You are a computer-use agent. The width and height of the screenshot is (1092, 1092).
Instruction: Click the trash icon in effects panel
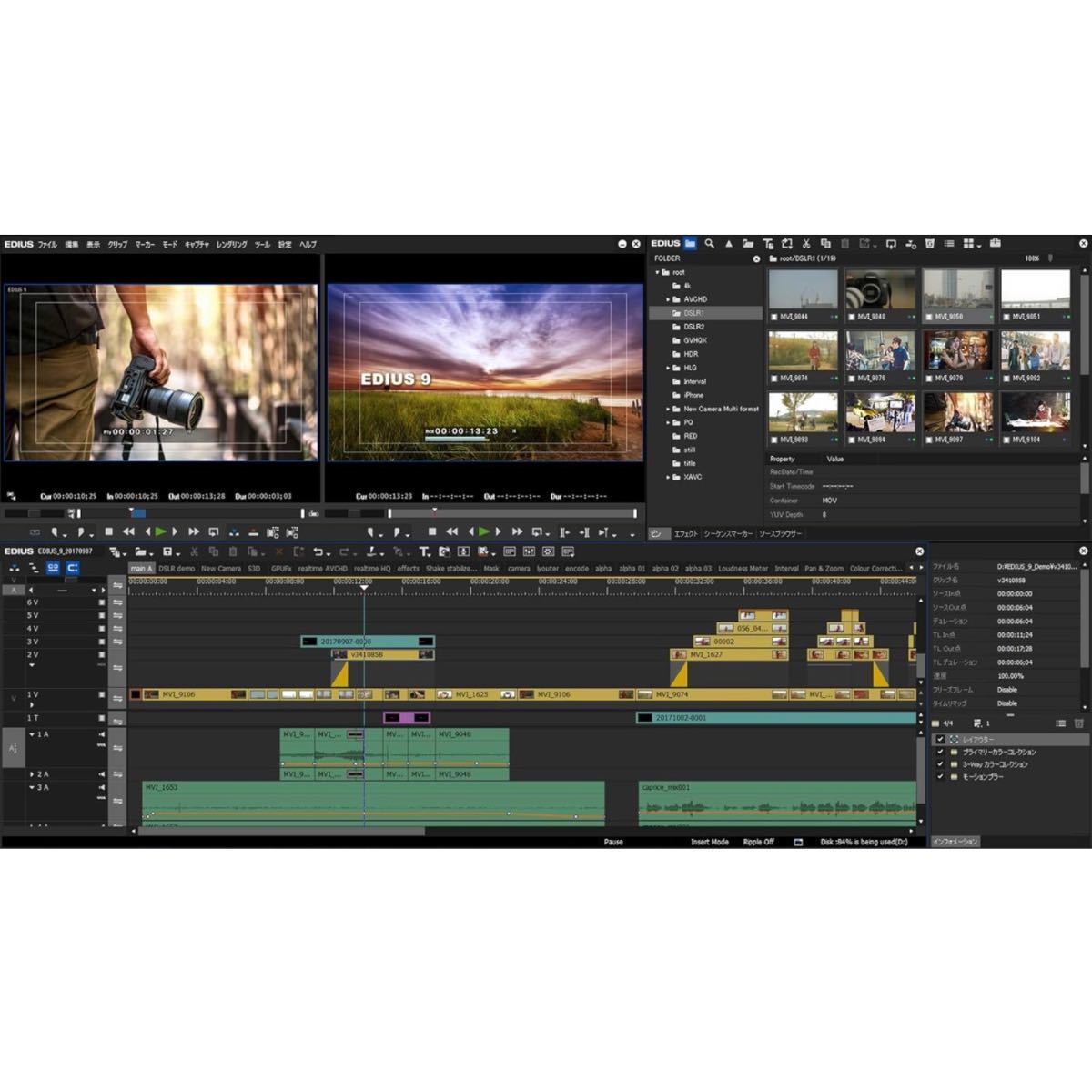[x=1079, y=723]
